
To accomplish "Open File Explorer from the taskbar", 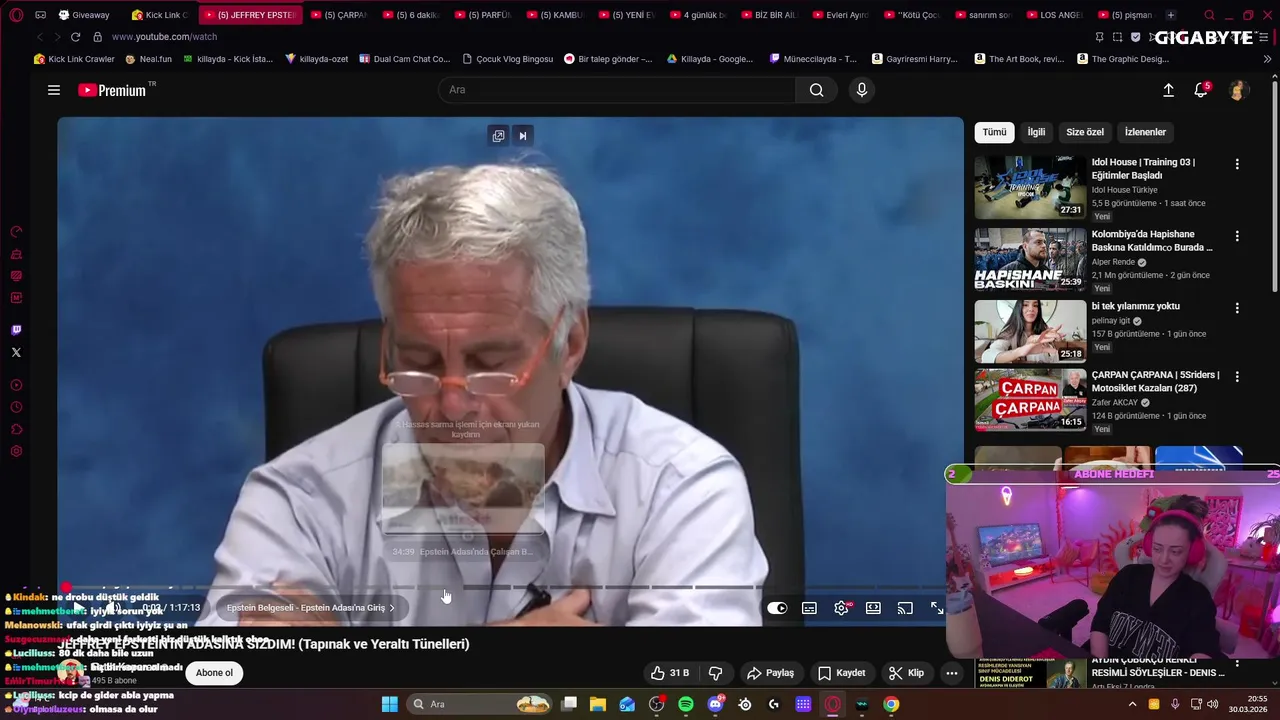I will click(x=598, y=704).
